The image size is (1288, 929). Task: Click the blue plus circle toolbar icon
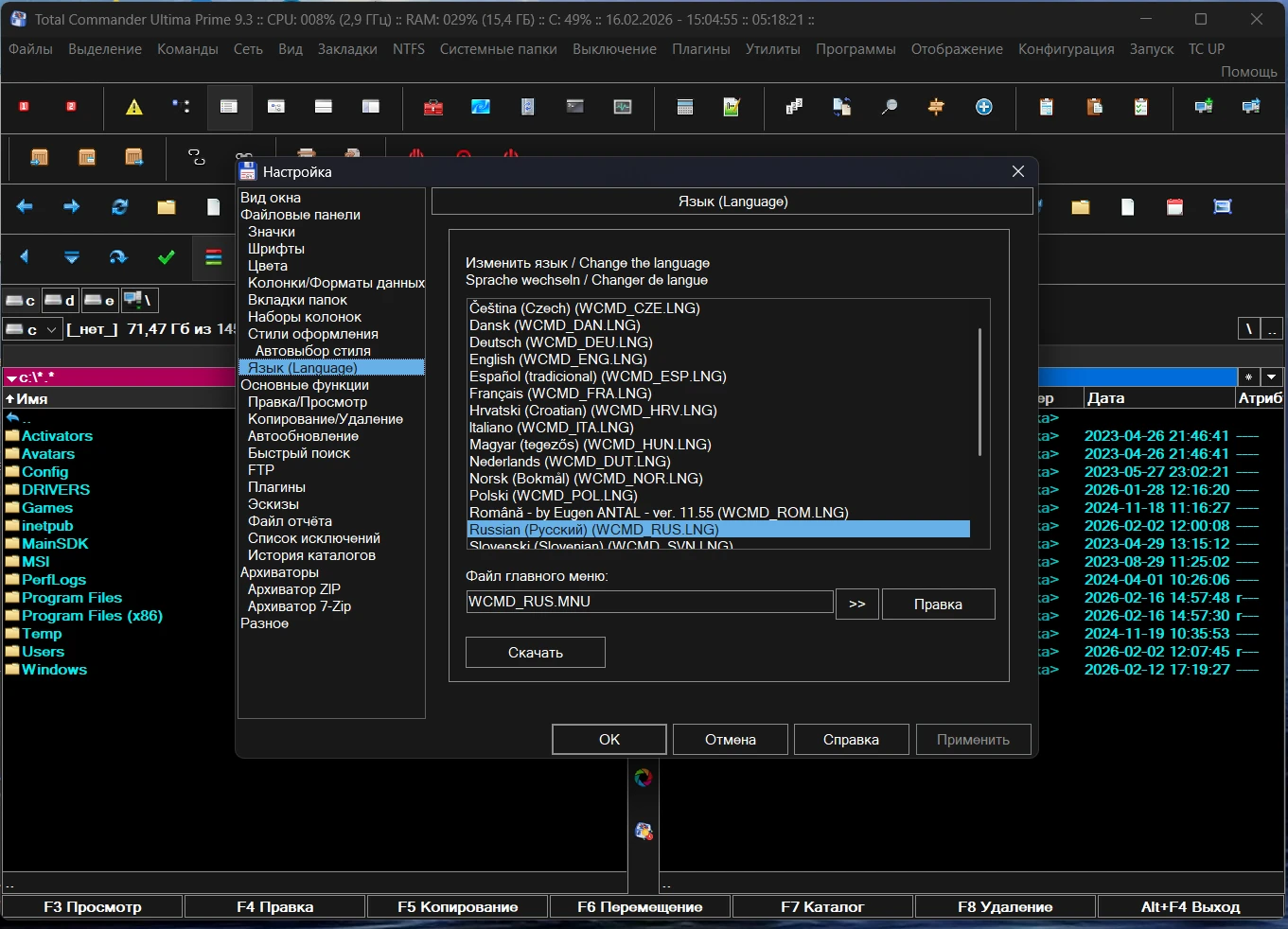[984, 107]
